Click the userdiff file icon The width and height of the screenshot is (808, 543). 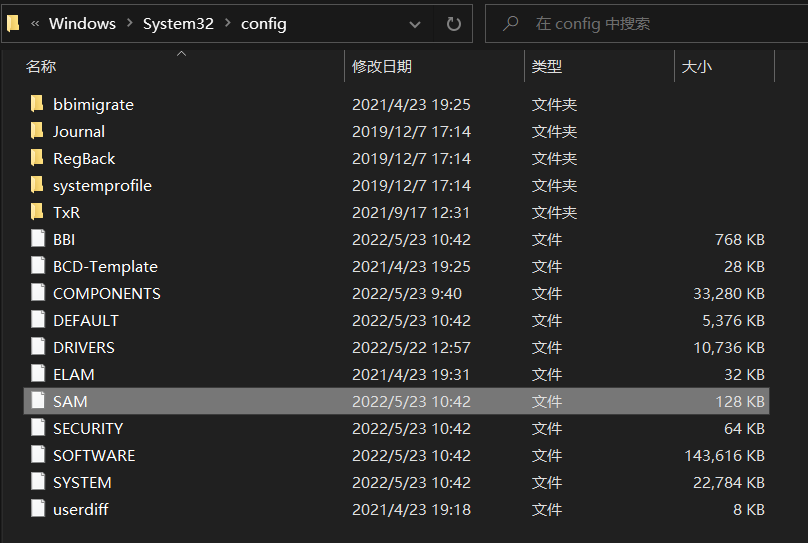tap(37, 509)
